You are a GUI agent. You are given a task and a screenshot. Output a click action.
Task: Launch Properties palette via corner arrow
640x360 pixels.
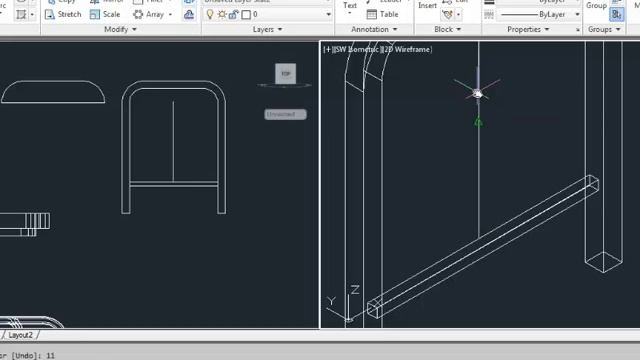(x=578, y=30)
